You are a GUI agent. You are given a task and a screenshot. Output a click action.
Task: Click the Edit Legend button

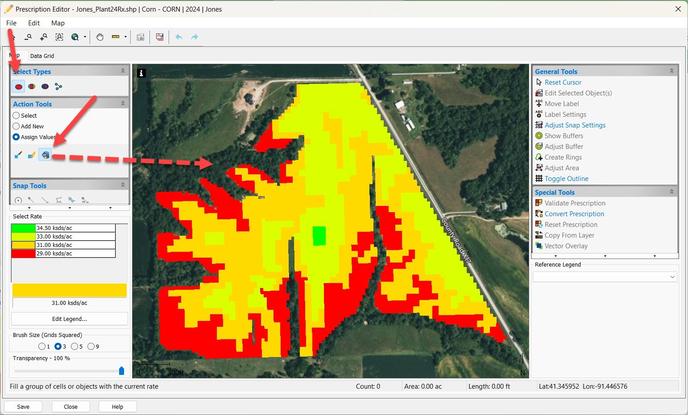[68, 318]
